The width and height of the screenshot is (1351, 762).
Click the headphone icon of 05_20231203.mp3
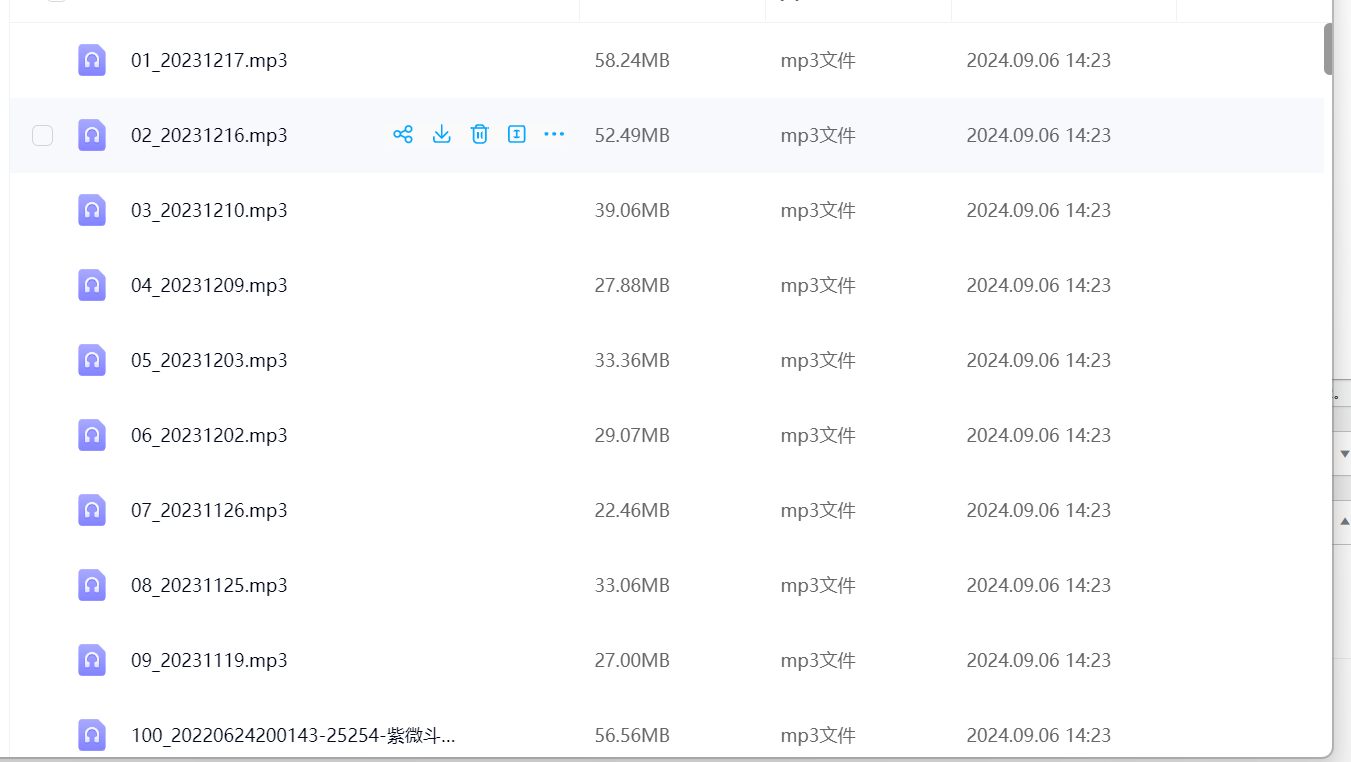tap(92, 360)
